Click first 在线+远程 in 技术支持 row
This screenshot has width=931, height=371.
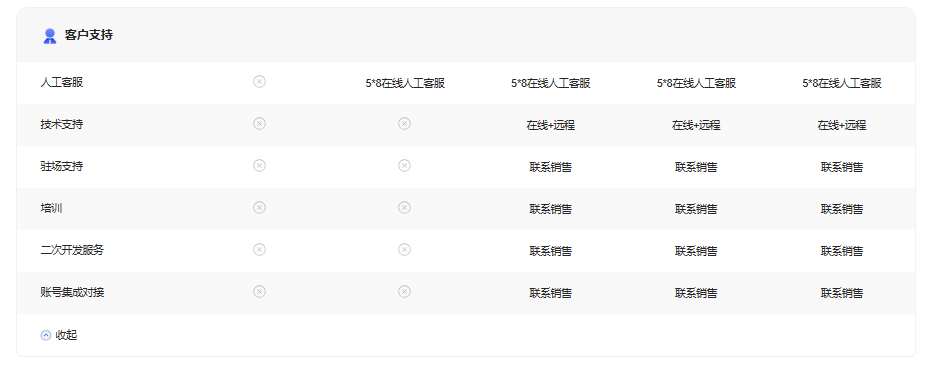(x=550, y=126)
